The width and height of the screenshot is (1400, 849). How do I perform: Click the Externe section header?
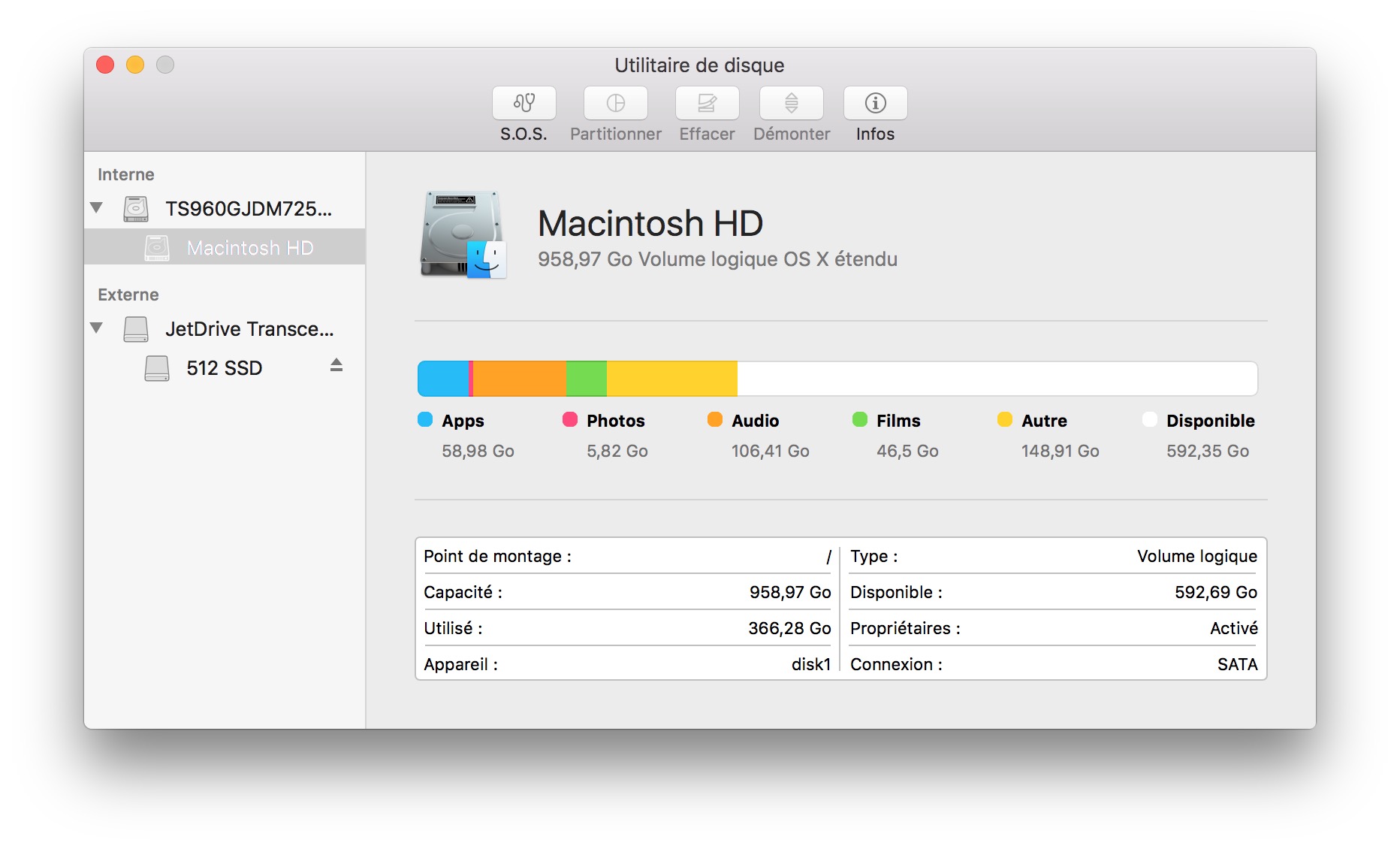[128, 295]
